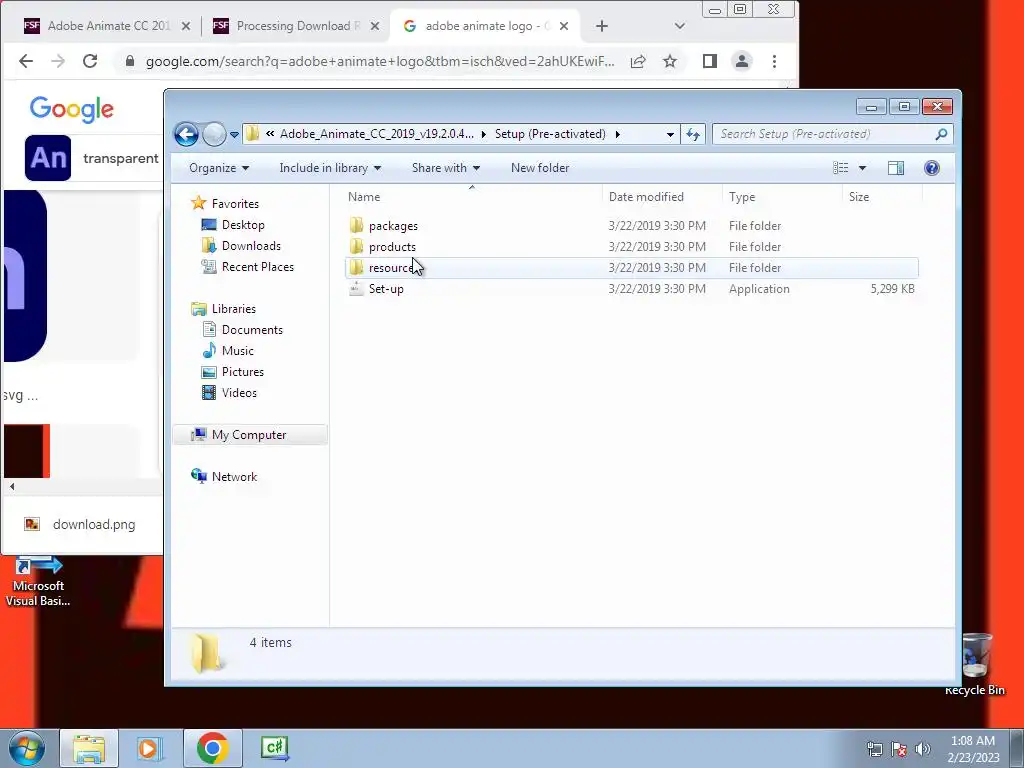Image resolution: width=1024 pixels, height=768 pixels.
Task: Open the Chrome profile avatar icon
Action: pos(742,61)
